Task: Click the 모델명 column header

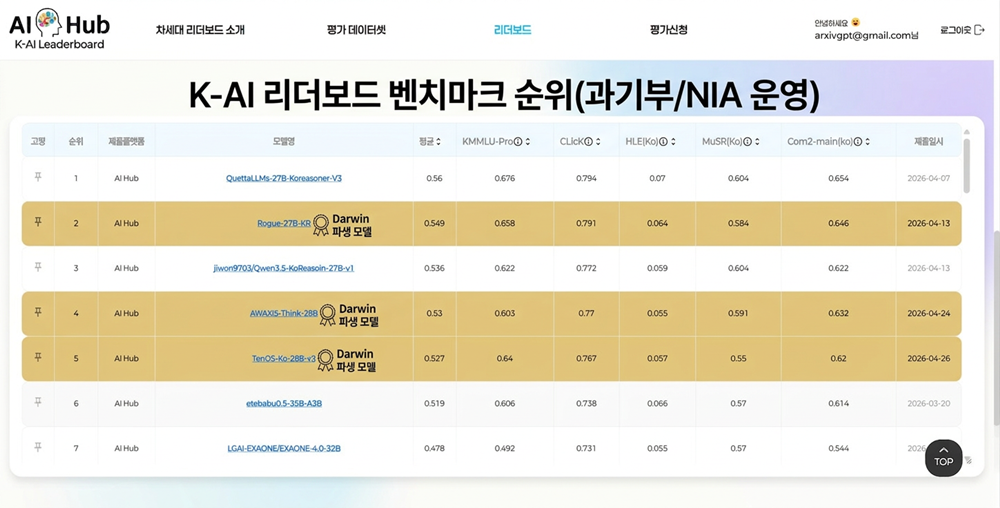Action: tap(284, 142)
